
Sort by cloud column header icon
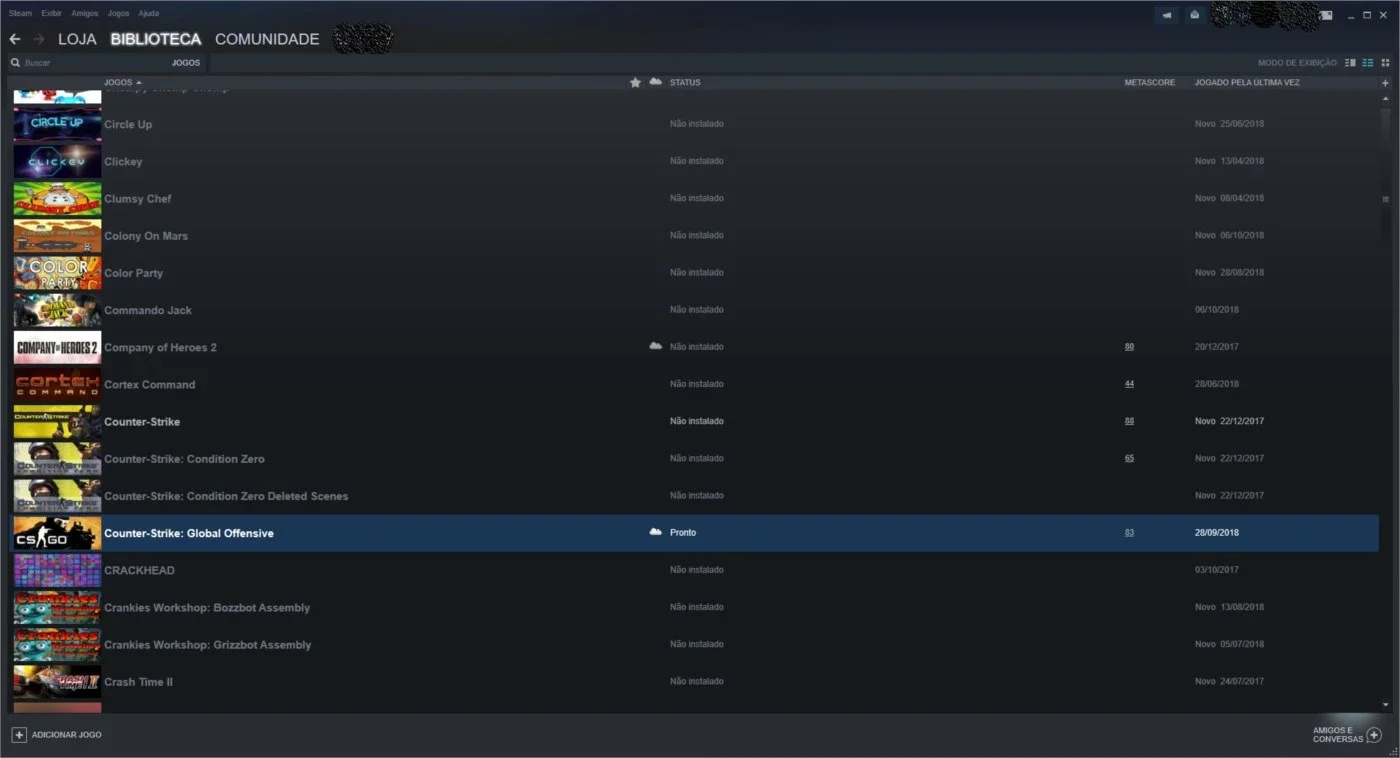click(655, 81)
